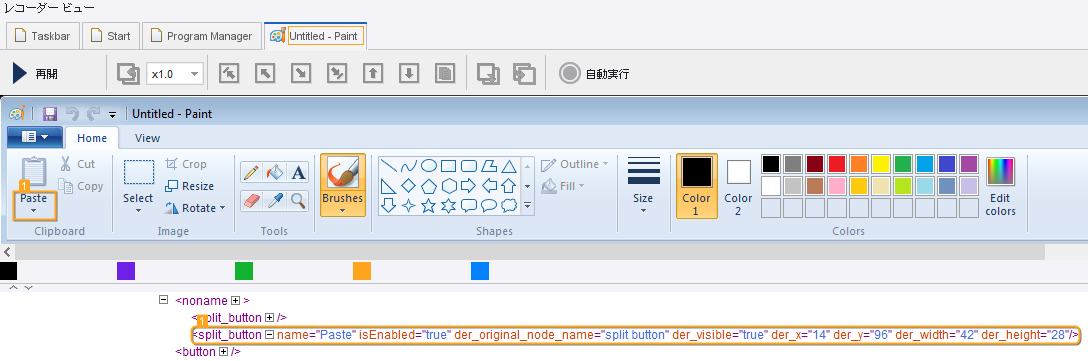Pick the red color in the palette
Viewport: 1088px width, 361px height.
(x=837, y=164)
